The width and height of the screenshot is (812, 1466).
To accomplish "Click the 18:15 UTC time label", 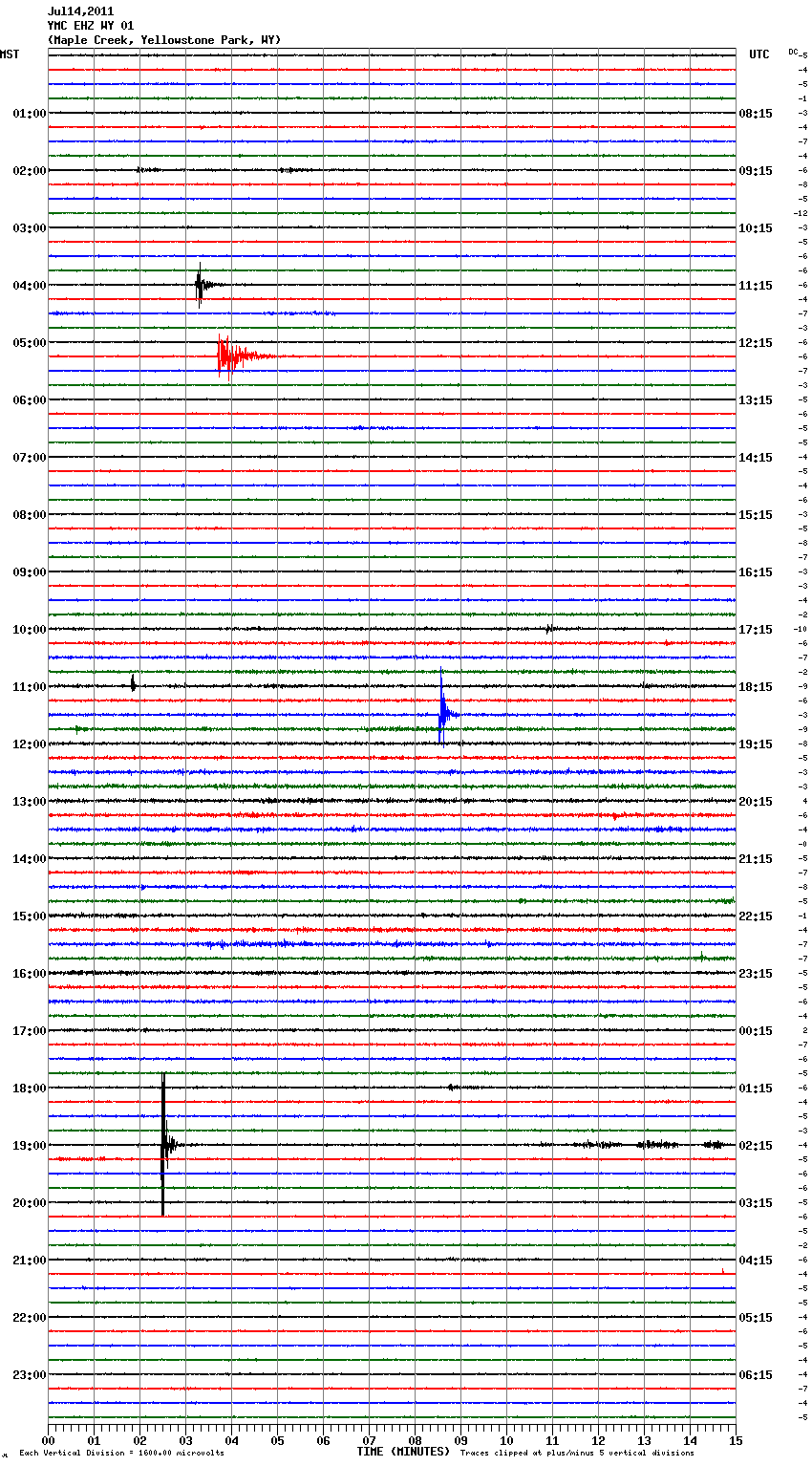I will (x=756, y=687).
